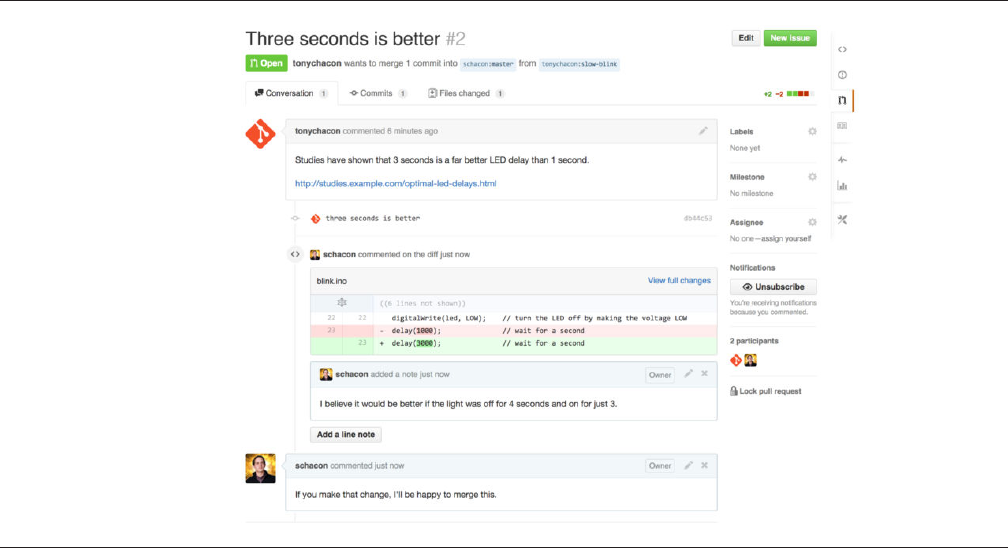Click schacon's avatar beside the last comment
Image resolution: width=1008 pixels, height=548 pixels.
point(260,468)
